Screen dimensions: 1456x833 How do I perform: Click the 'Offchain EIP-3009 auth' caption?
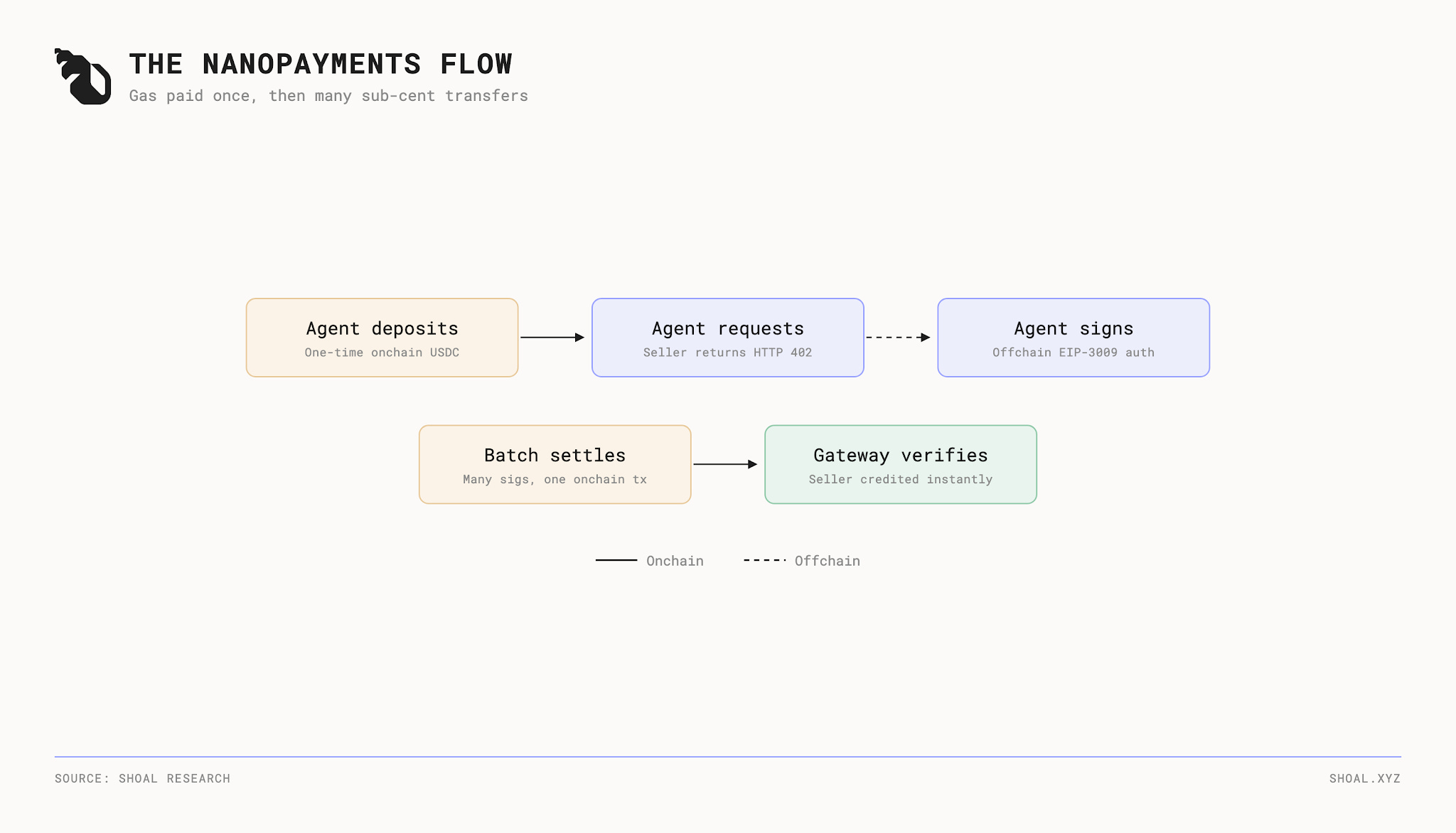(x=1074, y=353)
